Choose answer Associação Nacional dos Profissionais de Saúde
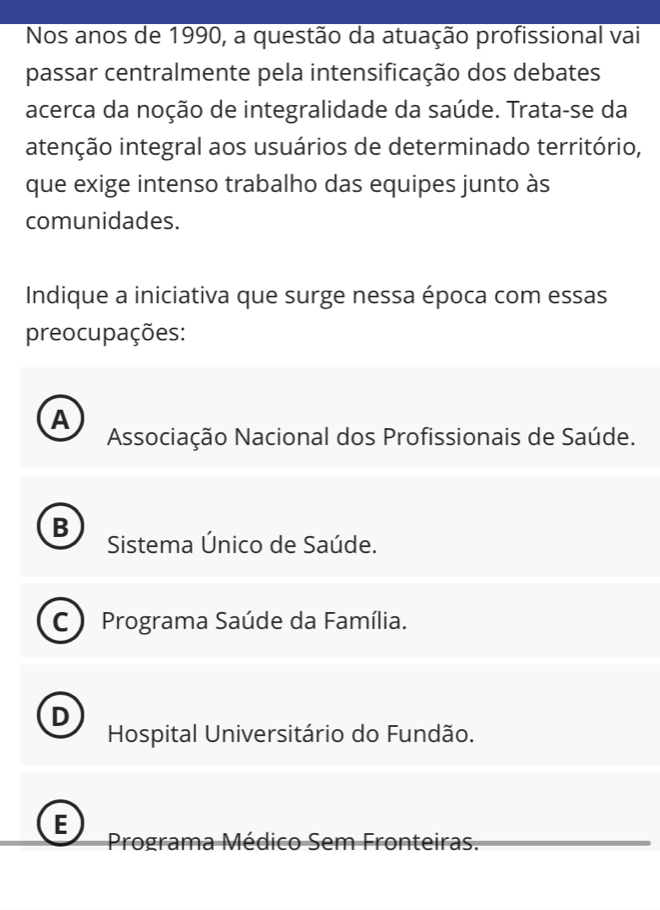Image resolution: width=660 pixels, height=910 pixels. click(371, 437)
